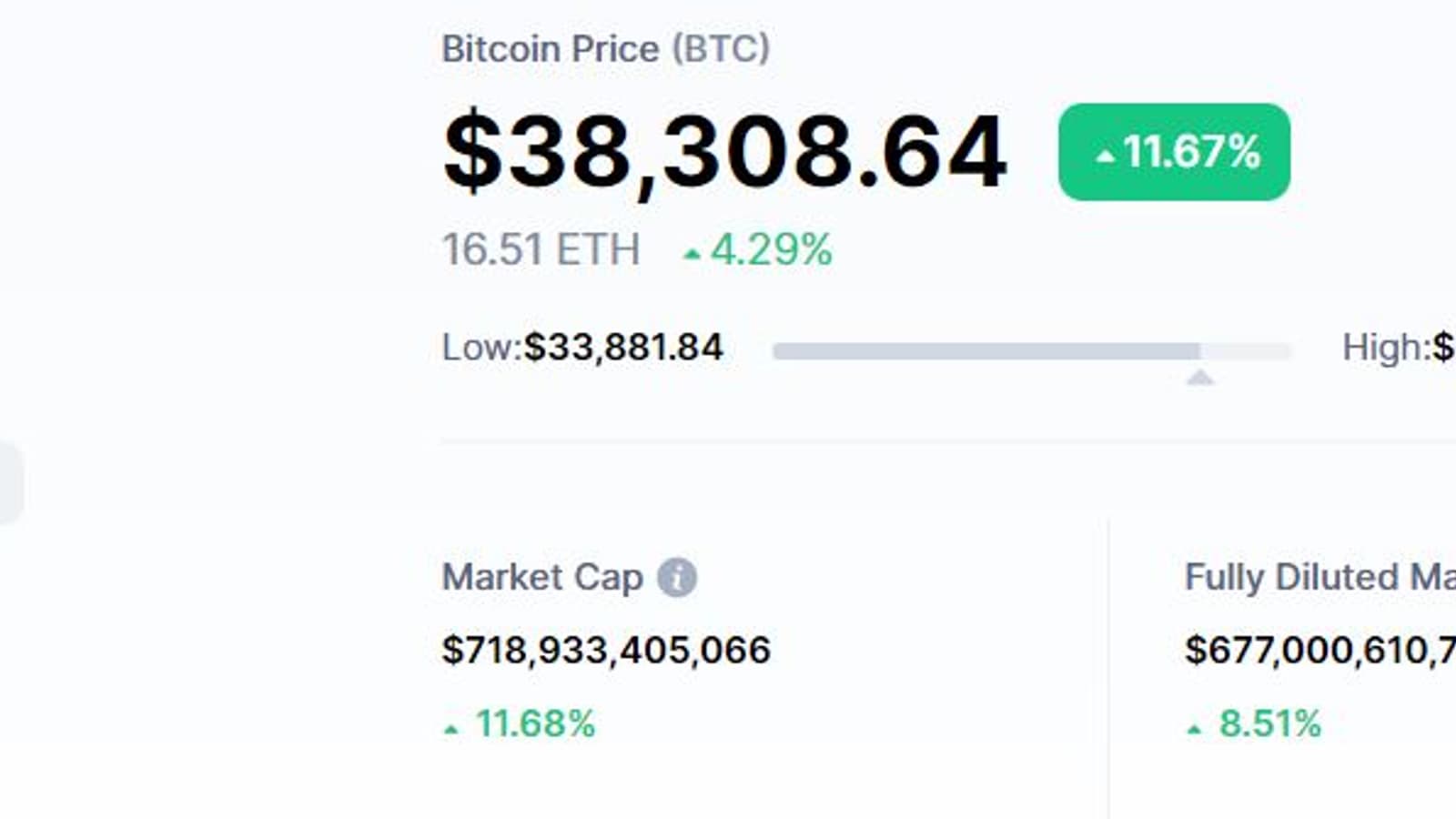Screen dimensions: 1456x819
Task: Click the Low to High price range bar
Action: [x=1031, y=351]
